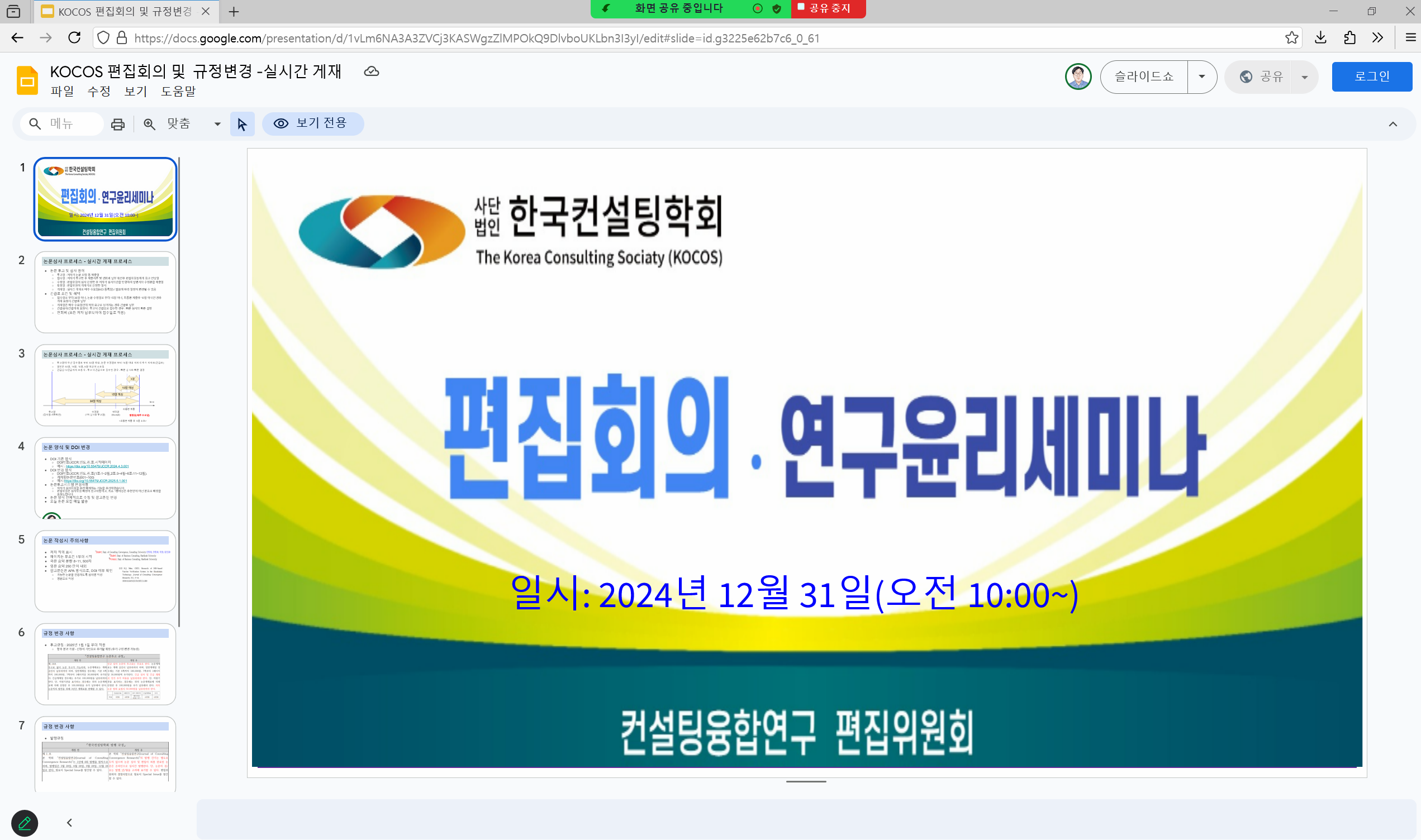Click the green pencil annotation icon
Screen dimensions: 1421x840
tap(25, 823)
